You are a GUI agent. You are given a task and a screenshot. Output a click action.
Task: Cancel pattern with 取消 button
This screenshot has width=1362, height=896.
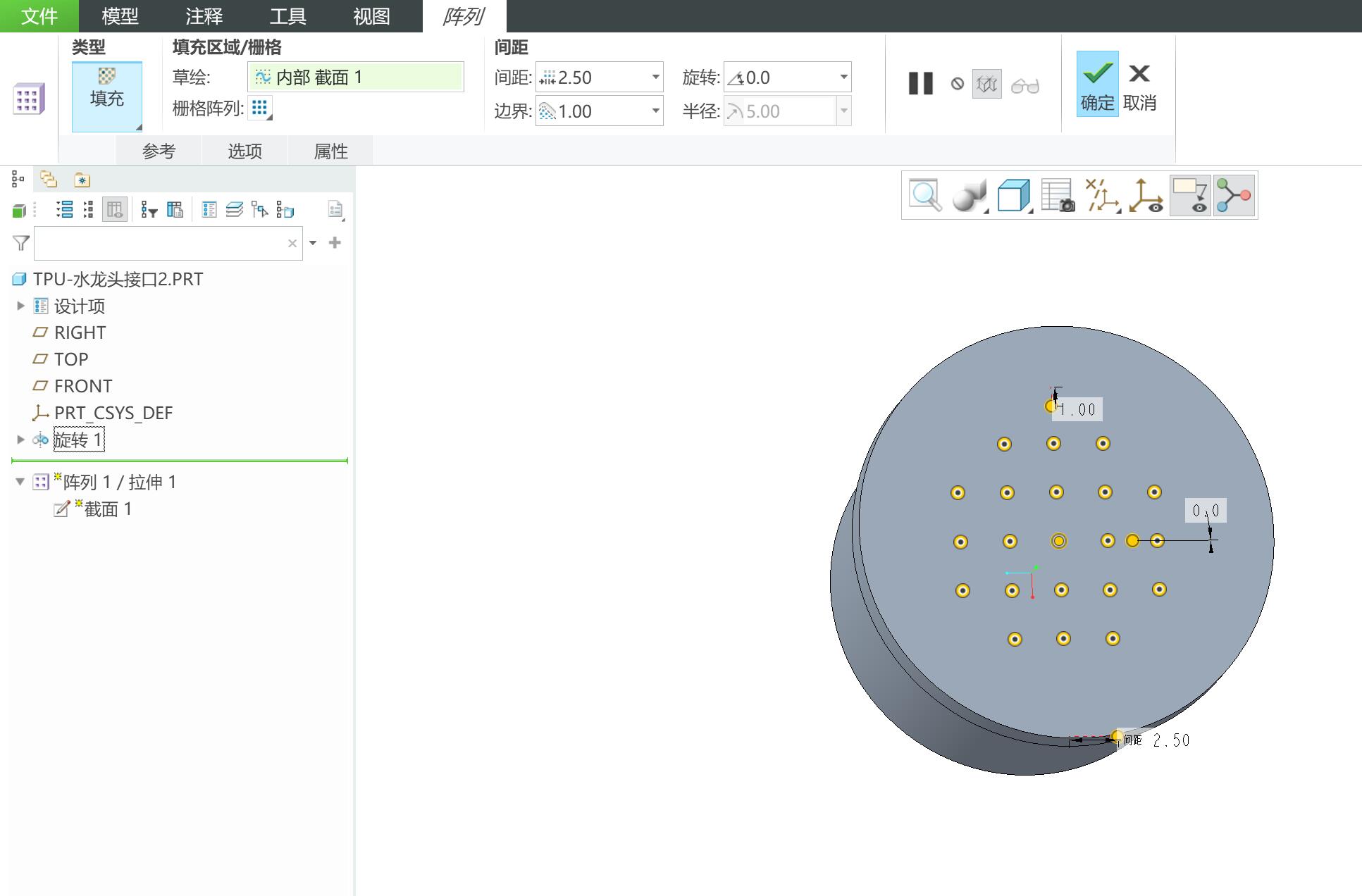(1139, 87)
